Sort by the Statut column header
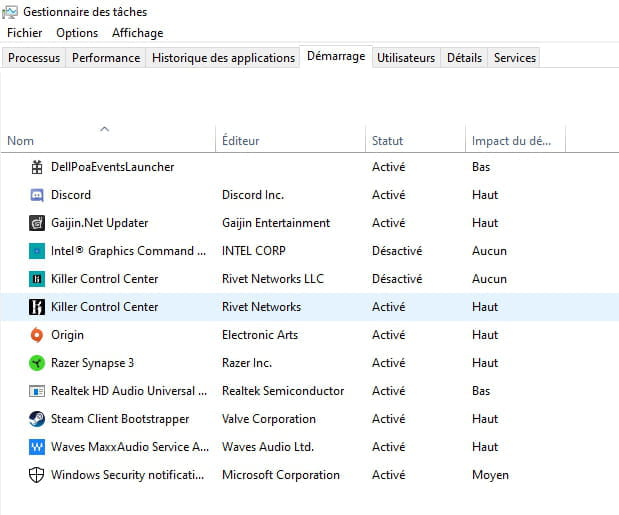 [387, 141]
